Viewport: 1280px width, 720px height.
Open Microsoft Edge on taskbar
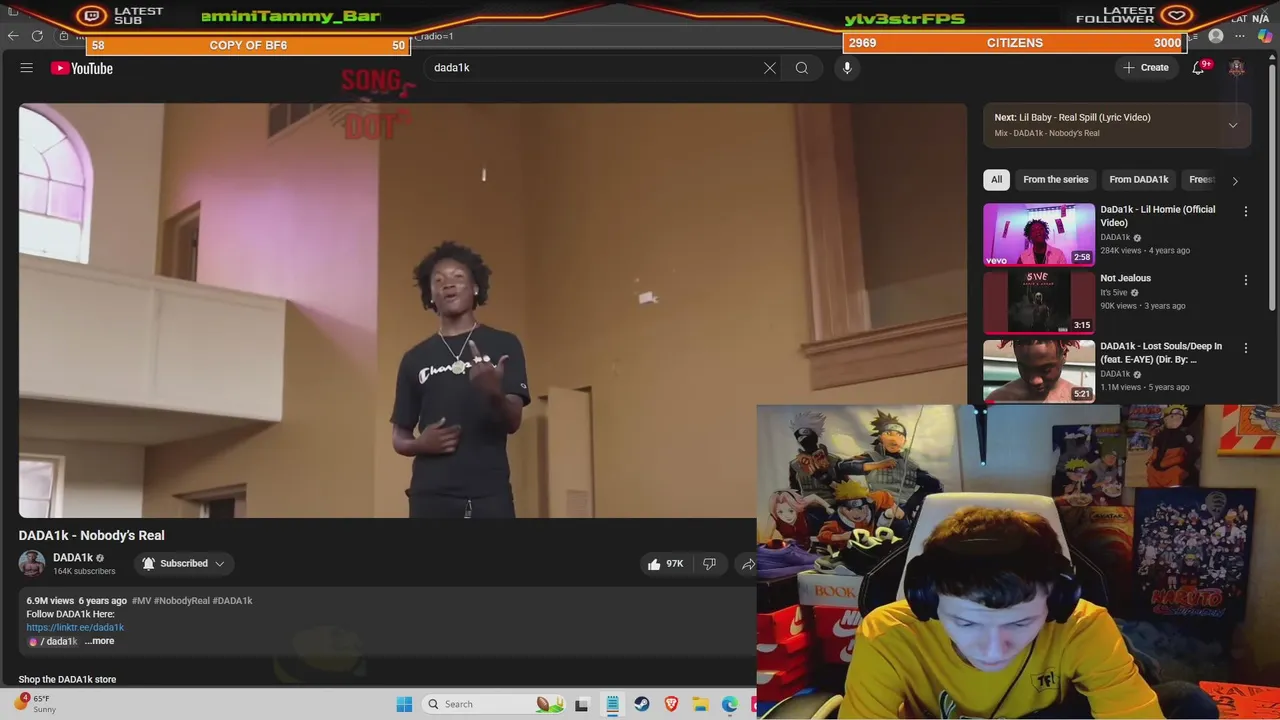pyautogui.click(x=730, y=704)
